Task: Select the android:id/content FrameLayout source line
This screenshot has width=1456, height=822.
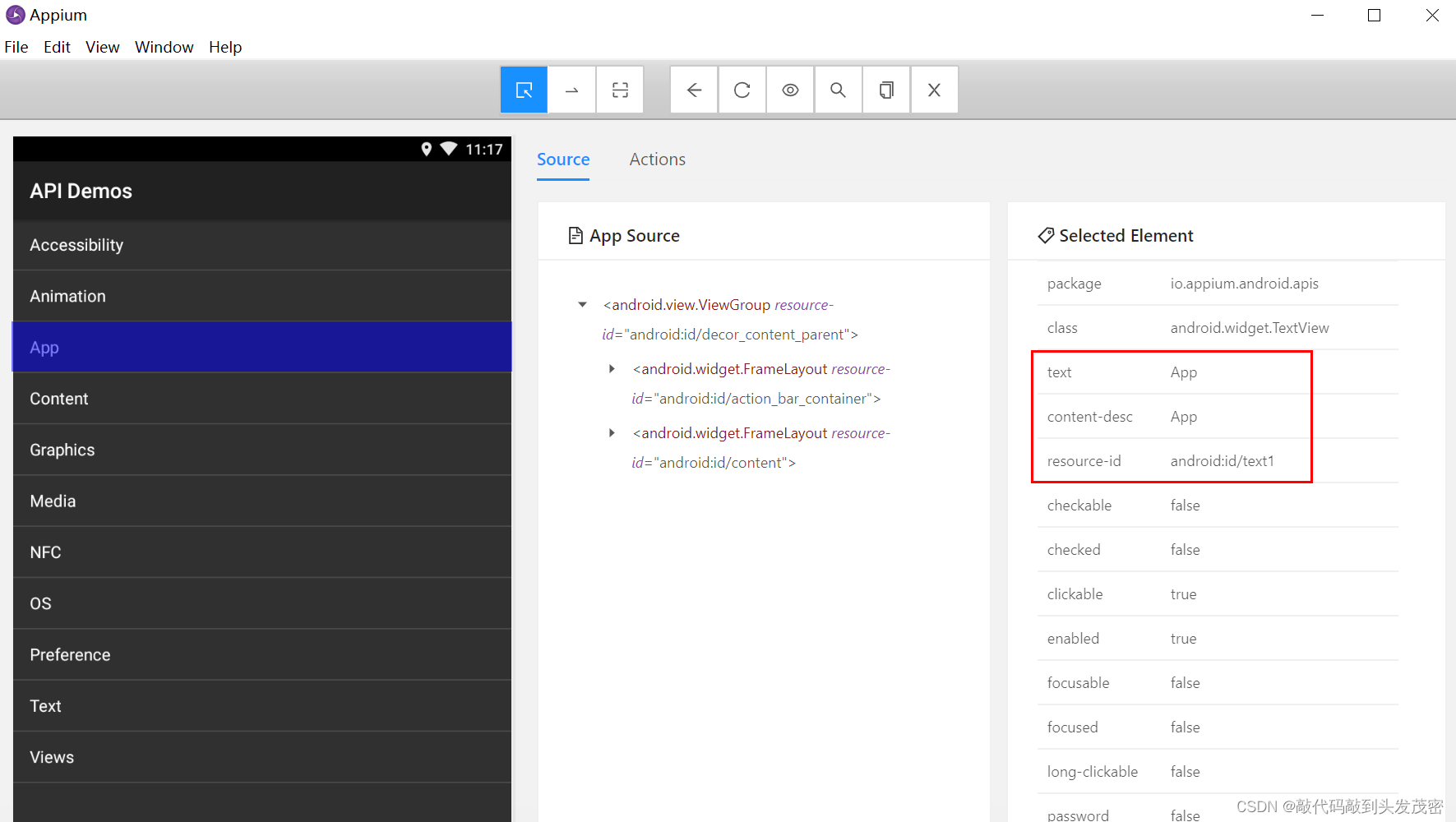Action: click(761, 448)
